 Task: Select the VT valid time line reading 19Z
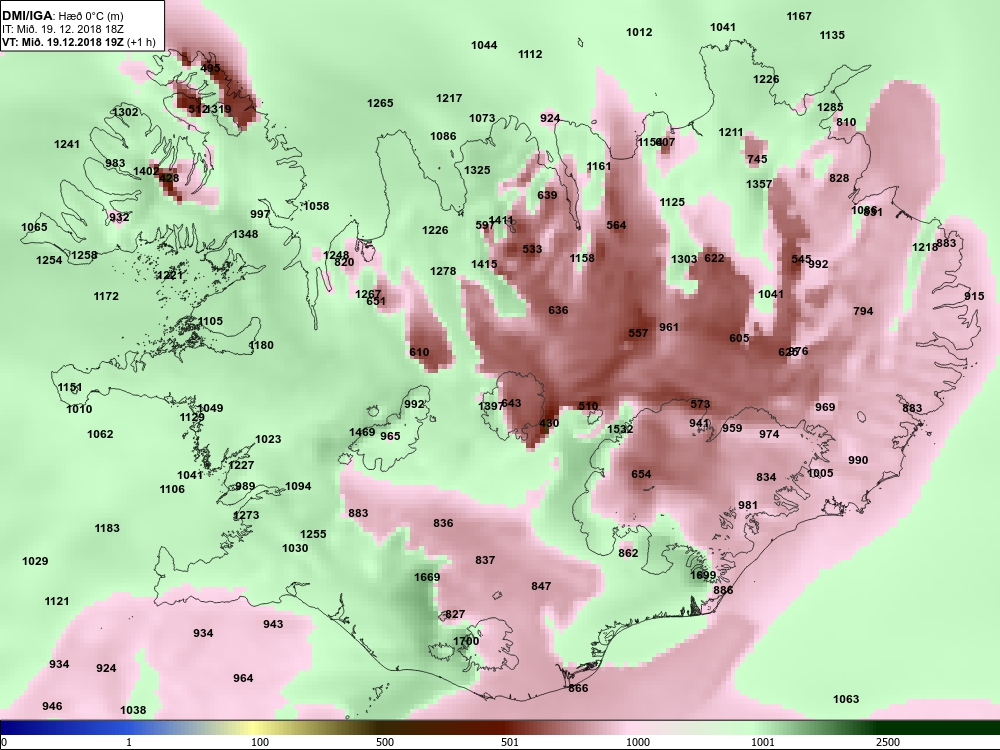click(x=78, y=42)
